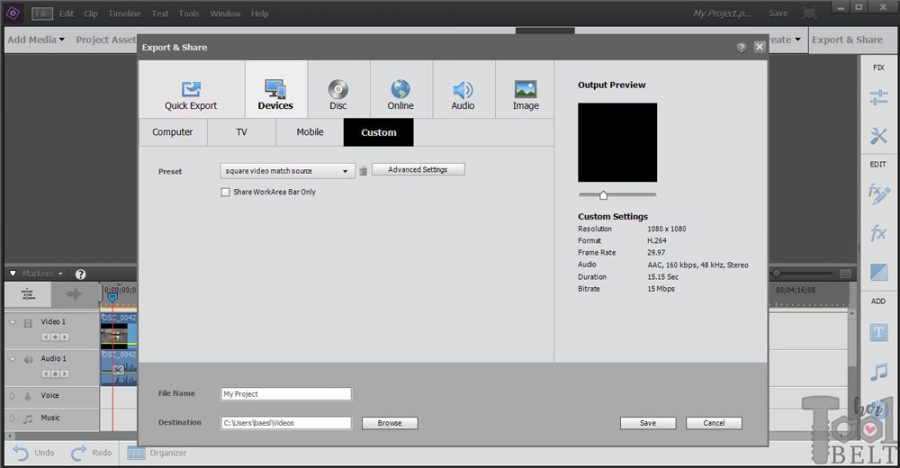
Task: Click the Destination path field
Action: click(x=286, y=423)
